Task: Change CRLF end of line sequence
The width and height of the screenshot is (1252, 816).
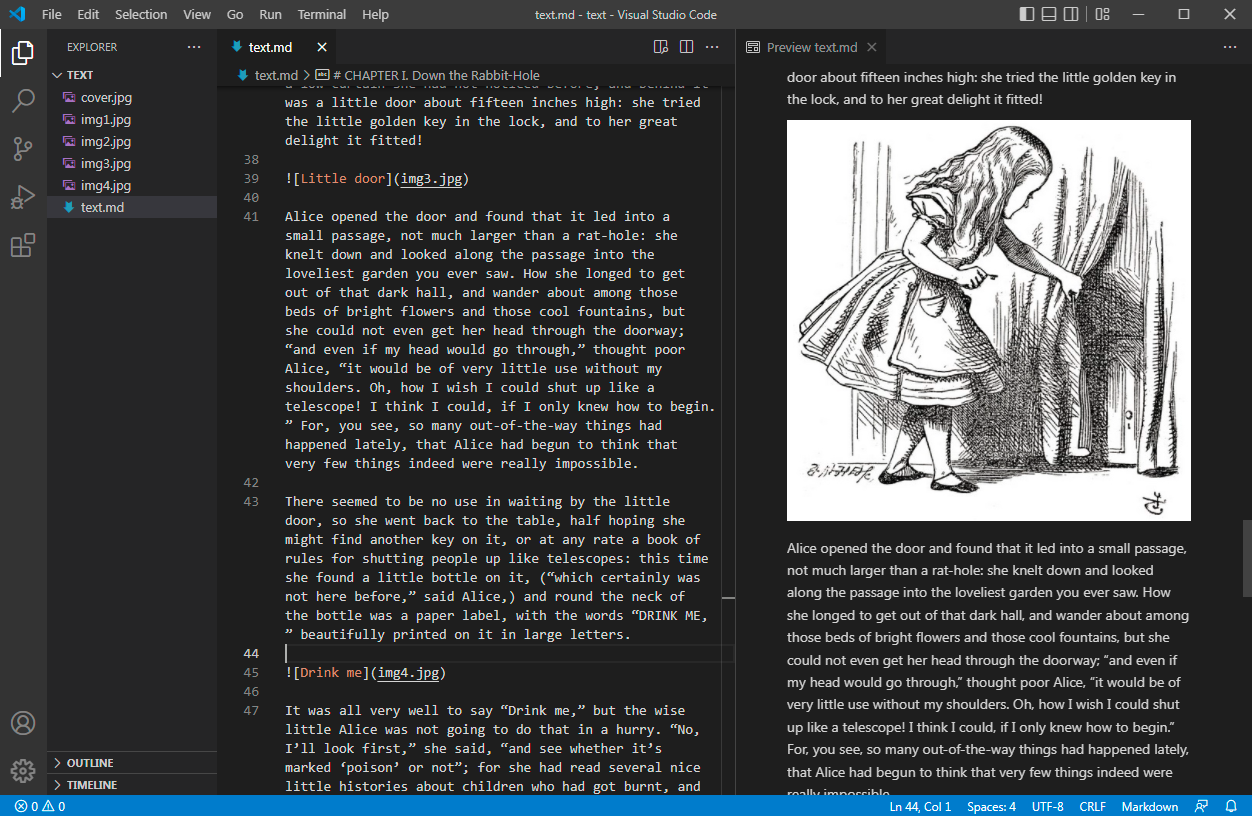Action: coord(1092,806)
